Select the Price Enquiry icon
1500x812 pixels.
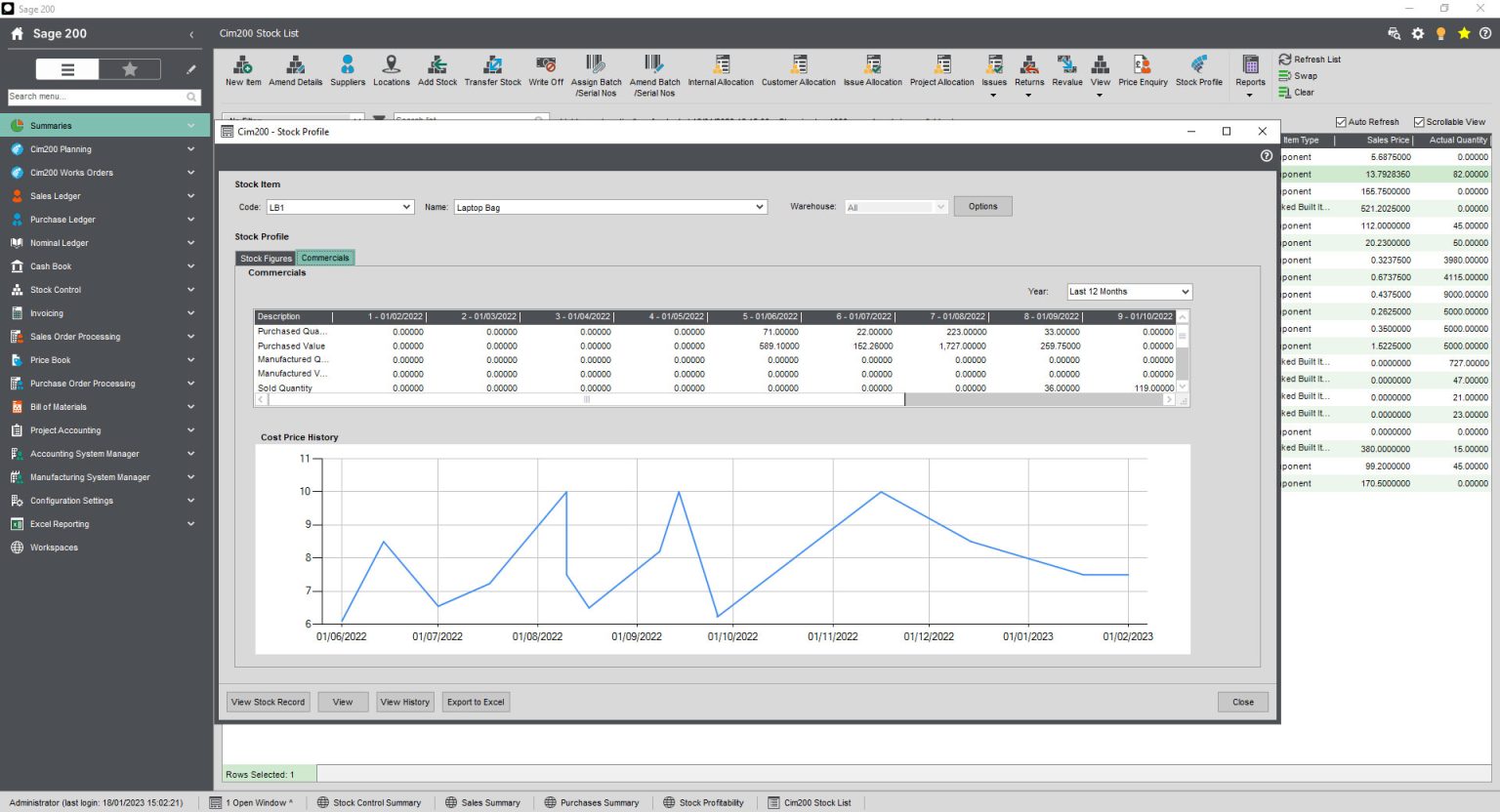[1142, 68]
